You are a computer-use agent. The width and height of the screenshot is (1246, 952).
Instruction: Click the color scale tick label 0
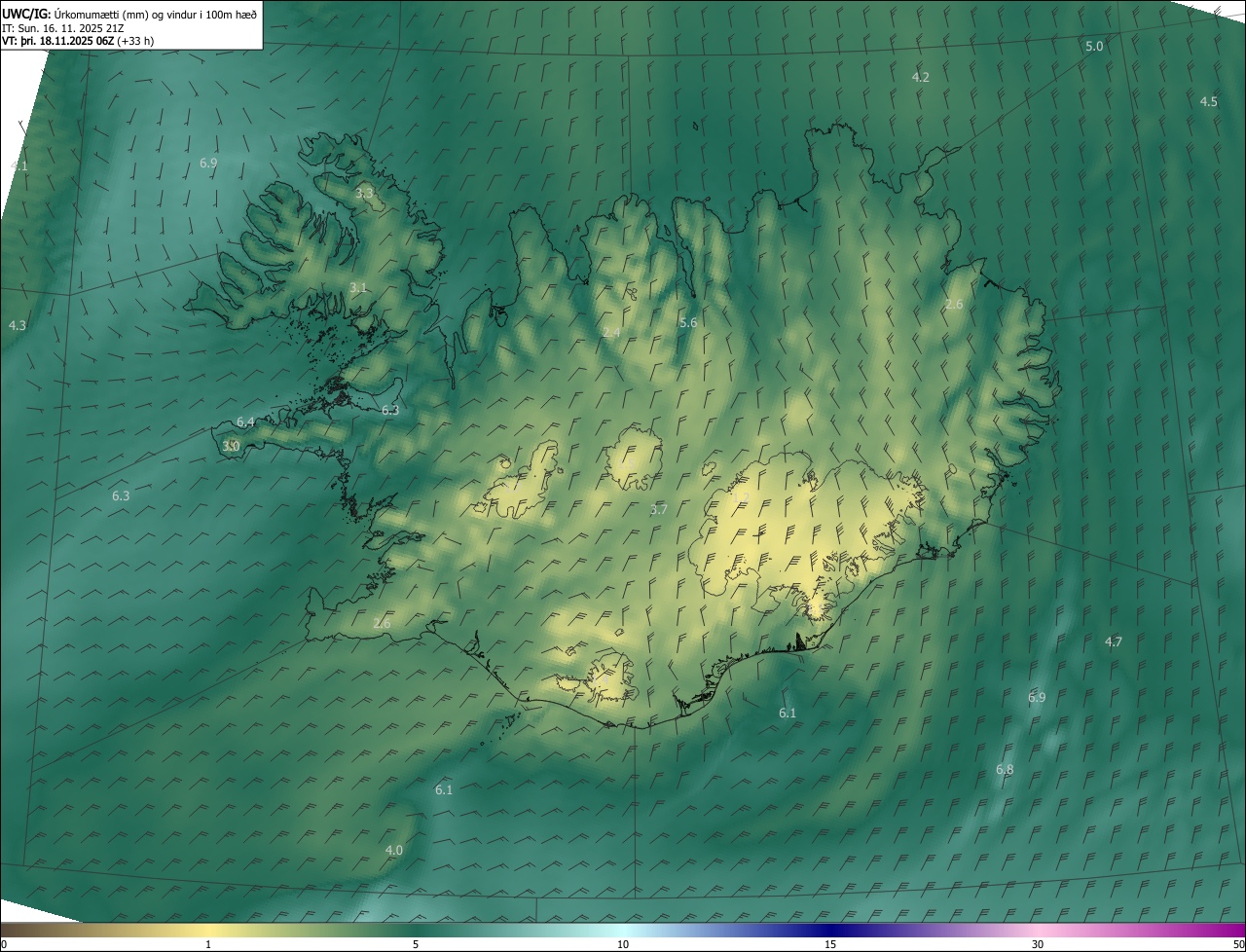(x=4, y=944)
